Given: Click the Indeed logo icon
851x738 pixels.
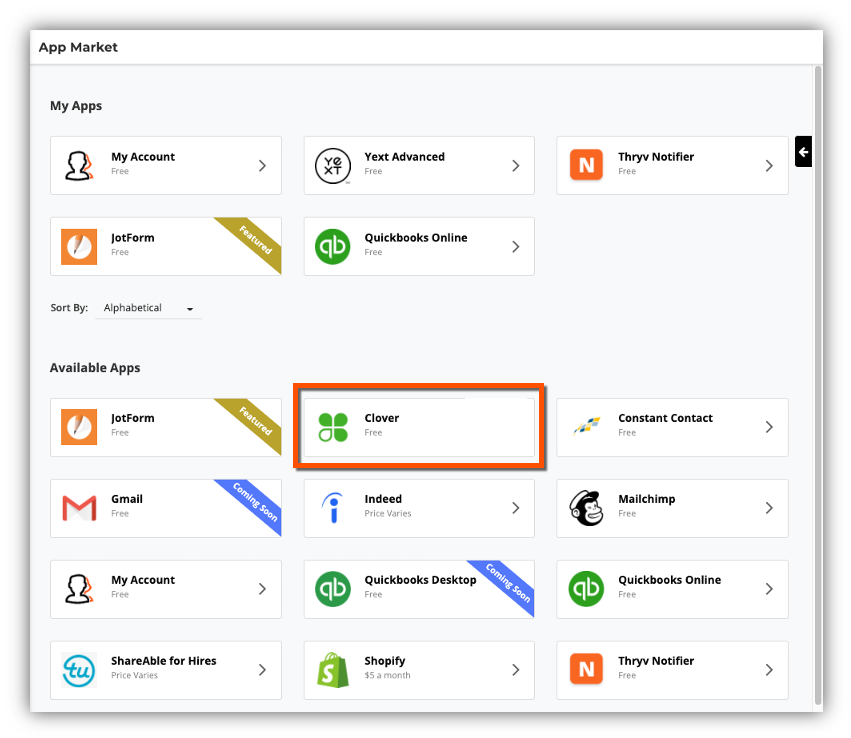Looking at the screenshot, I should (x=333, y=508).
